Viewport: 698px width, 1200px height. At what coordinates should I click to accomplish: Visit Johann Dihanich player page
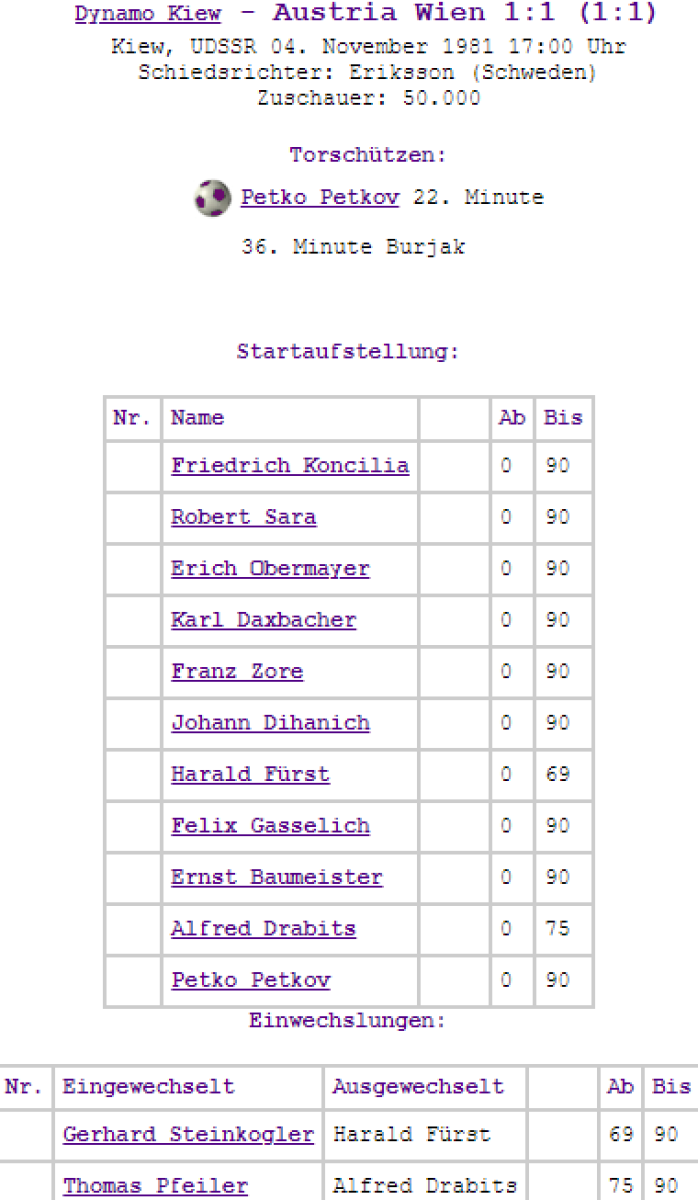pyautogui.click(x=270, y=723)
